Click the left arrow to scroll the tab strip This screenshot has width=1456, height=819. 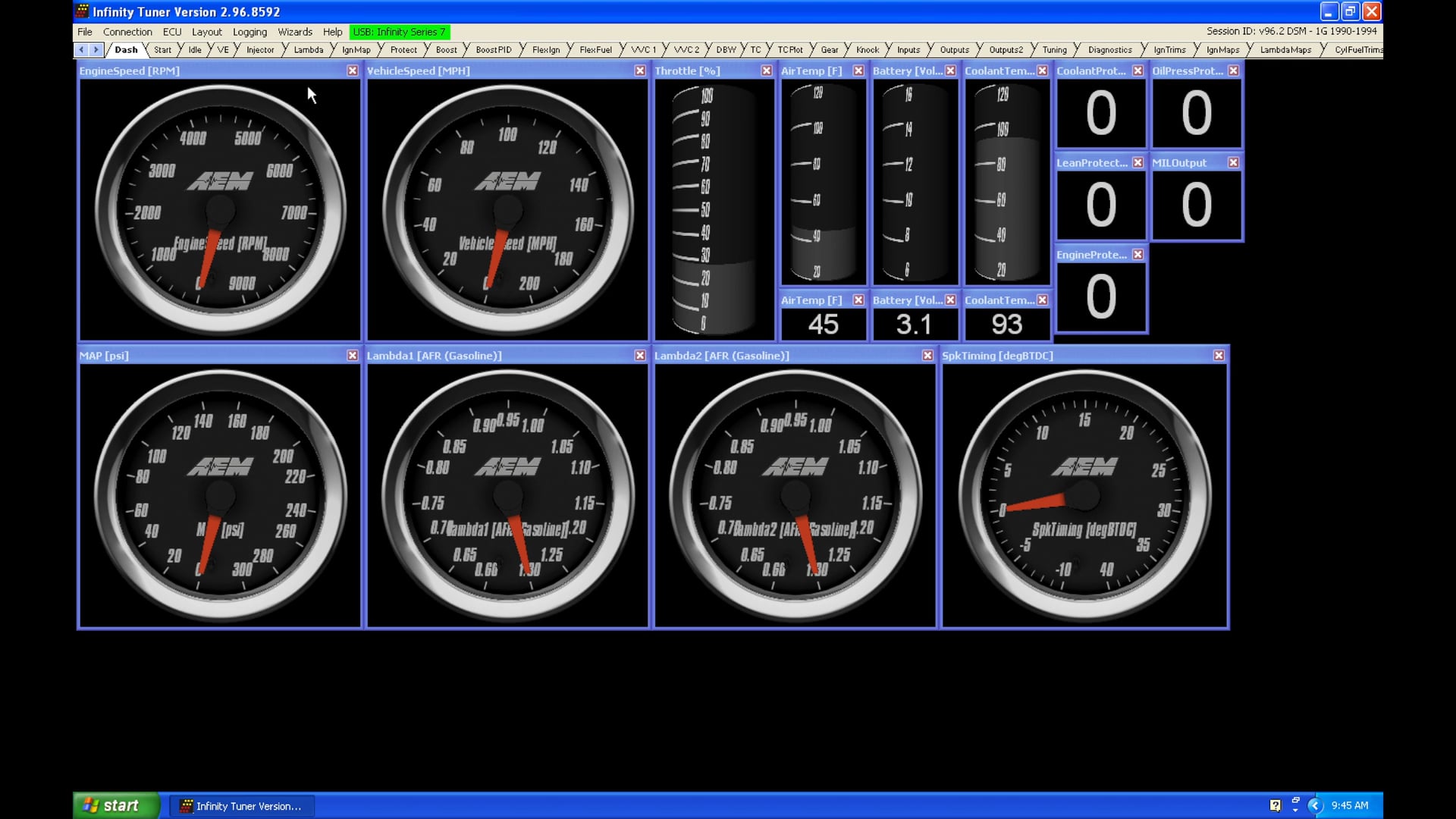pyautogui.click(x=81, y=49)
